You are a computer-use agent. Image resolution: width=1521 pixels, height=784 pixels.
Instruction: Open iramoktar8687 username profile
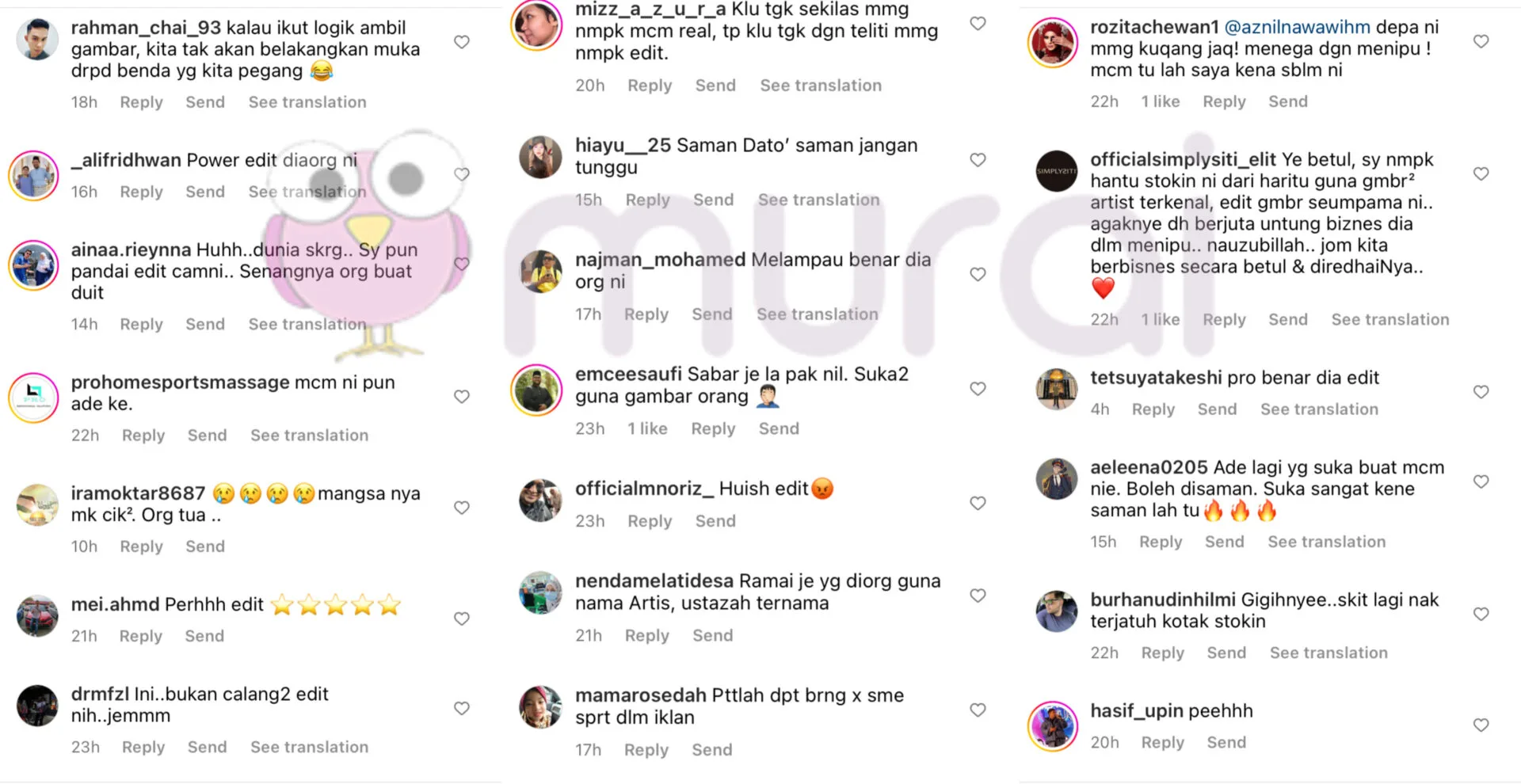point(139,493)
